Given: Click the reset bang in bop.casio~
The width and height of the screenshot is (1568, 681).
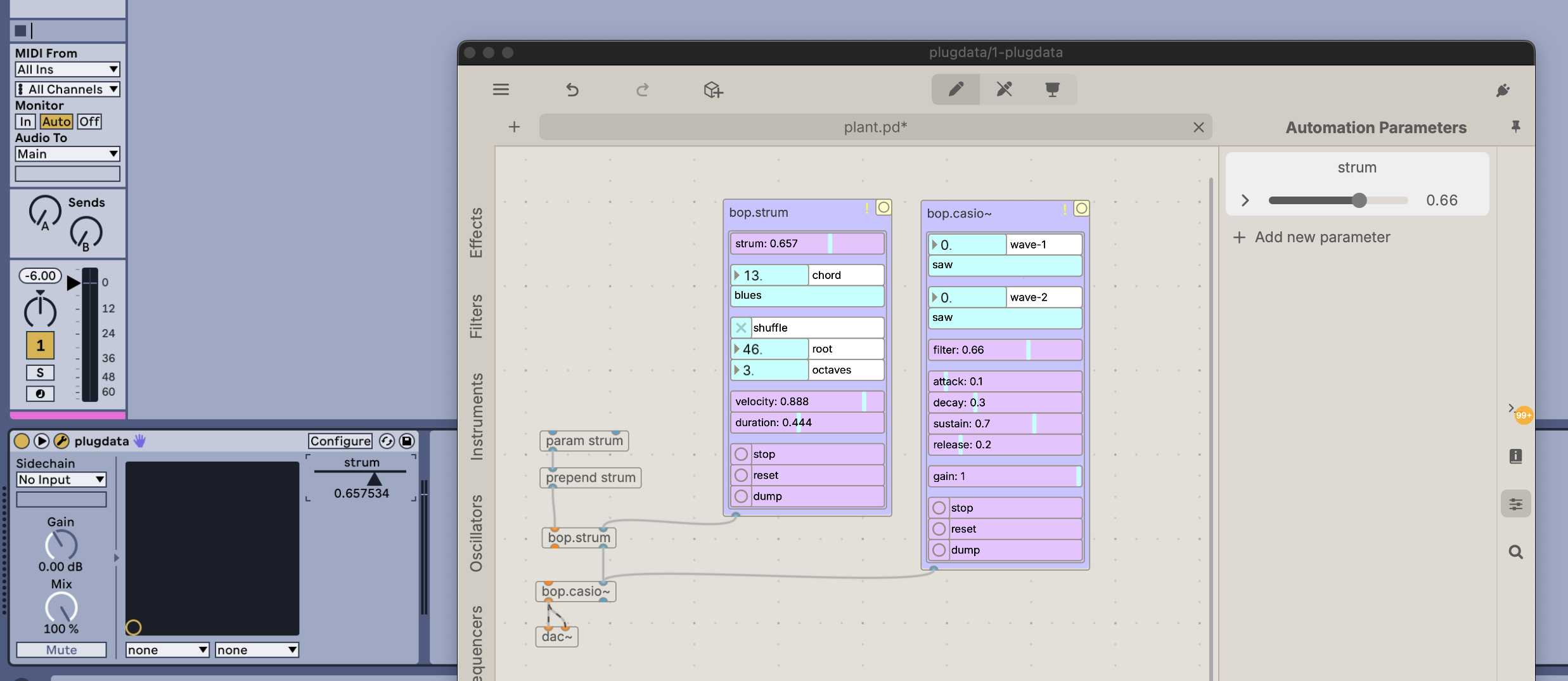Looking at the screenshot, I should 939,529.
